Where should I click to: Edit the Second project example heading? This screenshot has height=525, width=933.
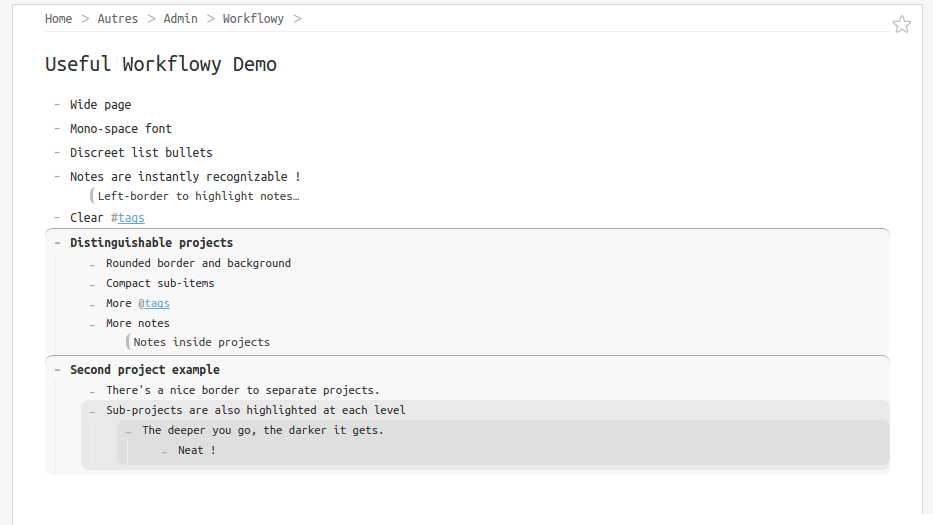(145, 370)
